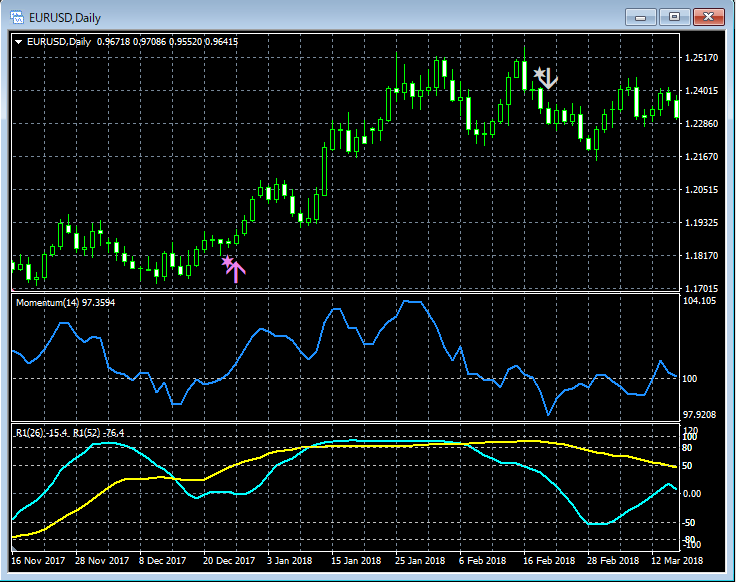
Task: Click the 1.17015 price axis label
Action: [x=700, y=288]
